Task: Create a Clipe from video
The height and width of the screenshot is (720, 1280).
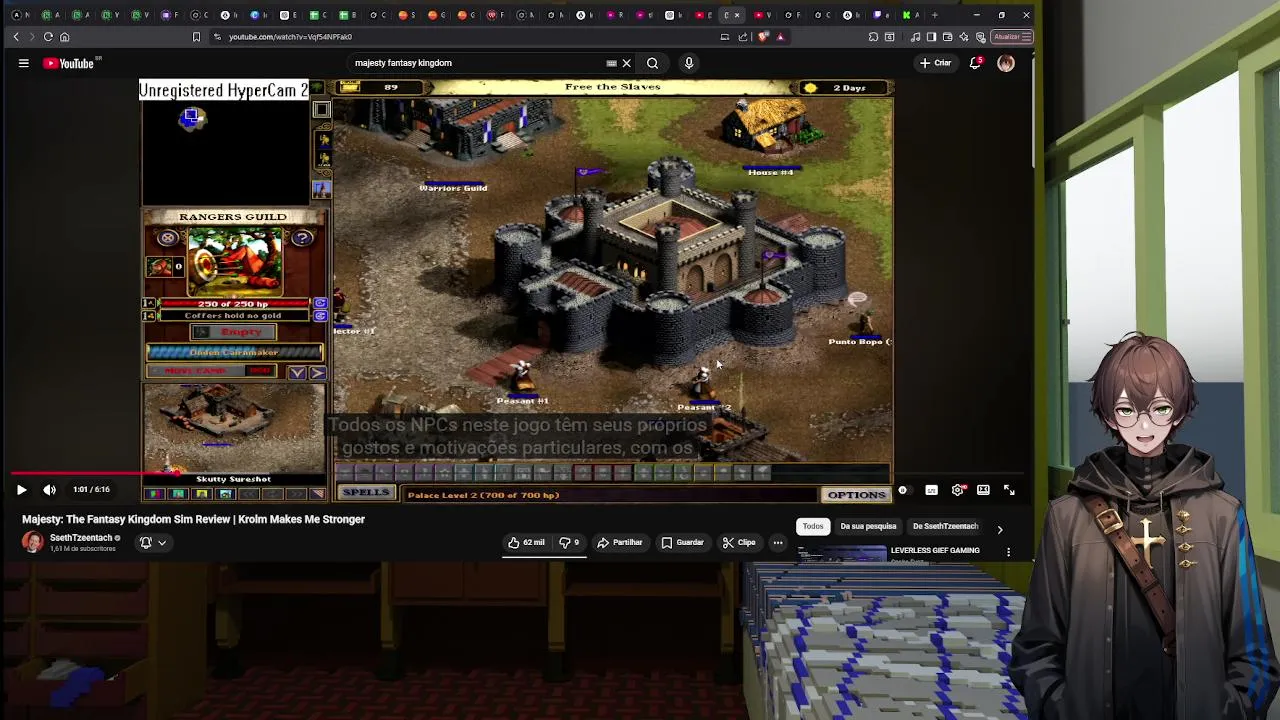Action: coord(740,543)
